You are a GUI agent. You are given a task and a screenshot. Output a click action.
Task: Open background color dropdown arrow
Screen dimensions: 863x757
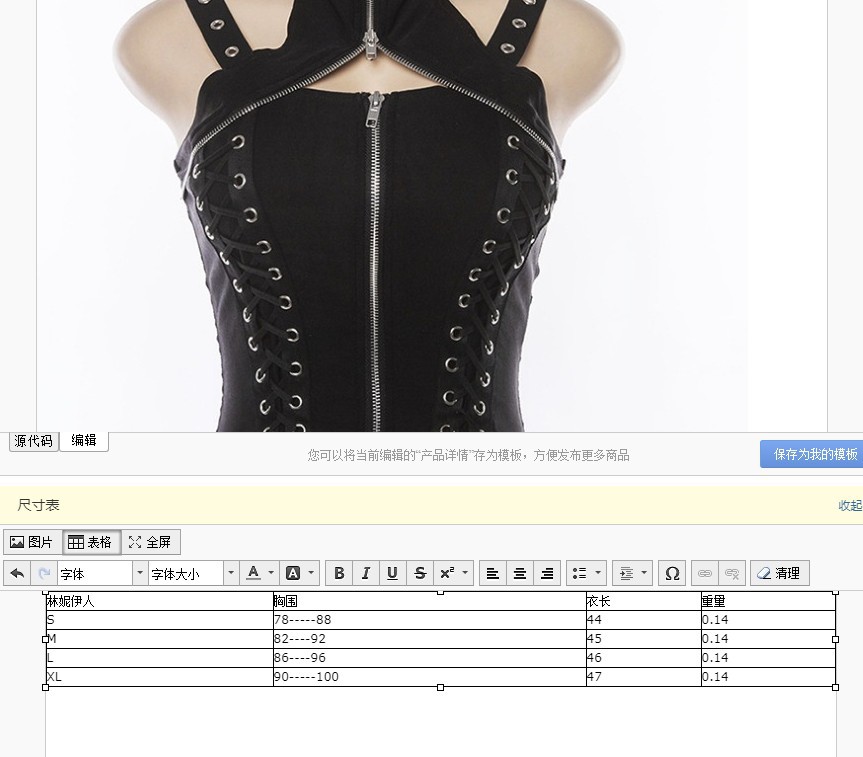click(312, 574)
